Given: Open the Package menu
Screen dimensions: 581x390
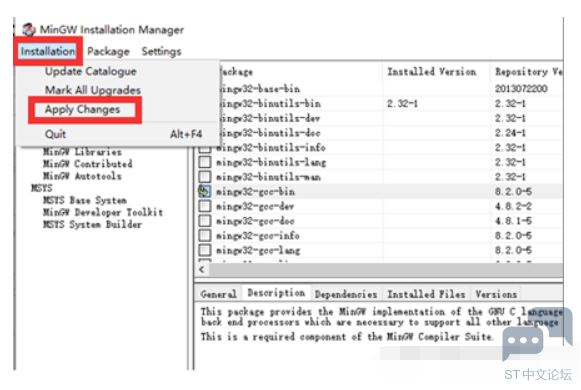Looking at the screenshot, I should tap(108, 51).
